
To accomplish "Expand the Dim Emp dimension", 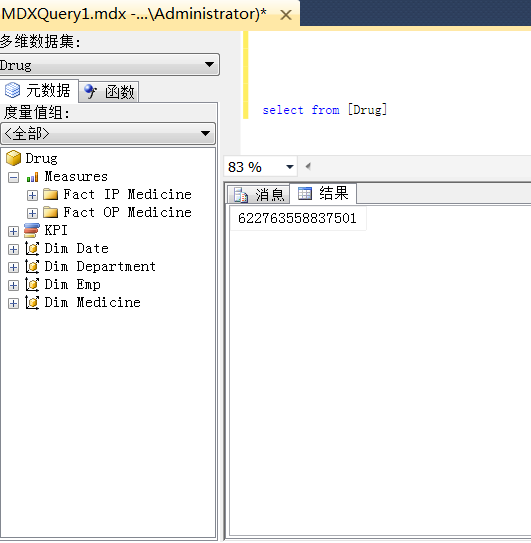I will pyautogui.click(x=14, y=285).
